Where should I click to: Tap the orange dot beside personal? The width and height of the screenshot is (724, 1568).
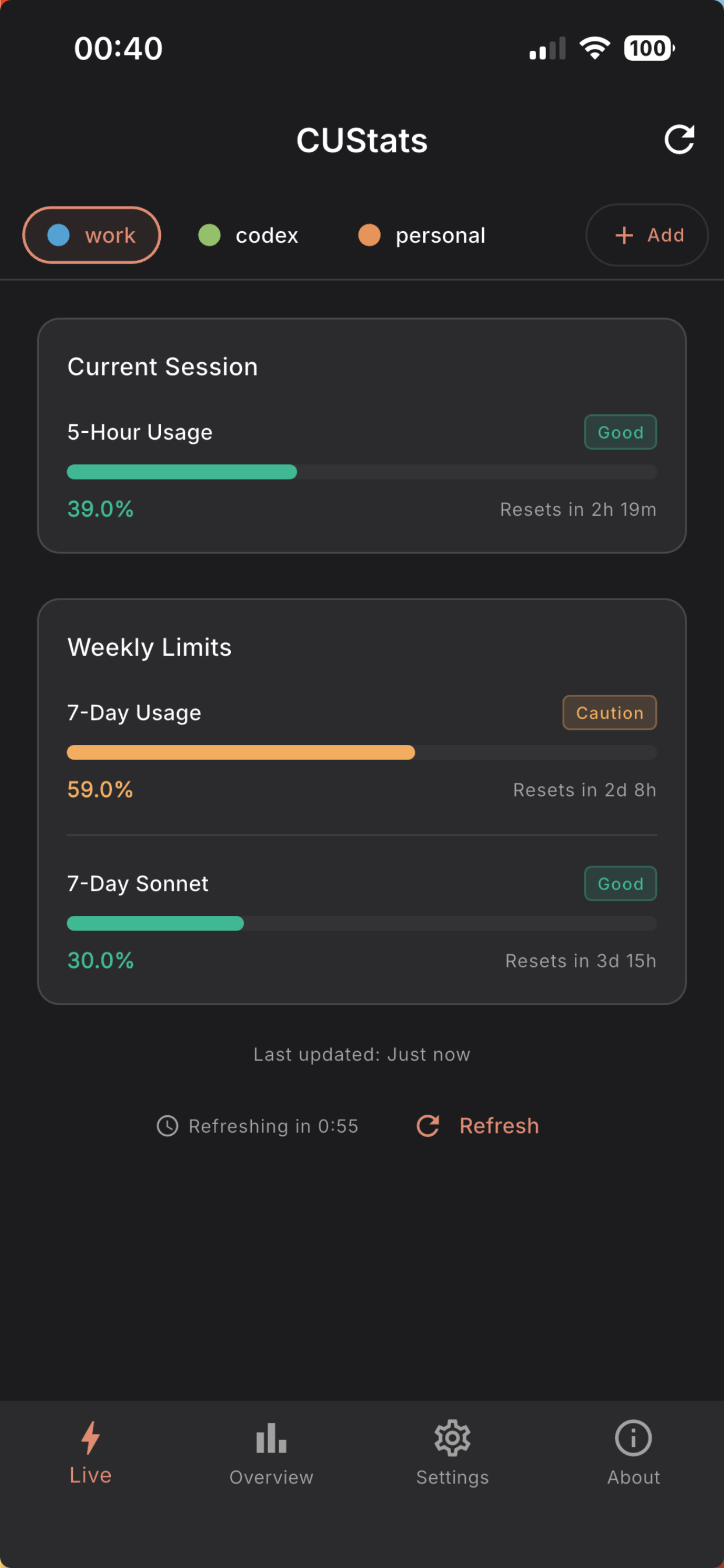370,235
